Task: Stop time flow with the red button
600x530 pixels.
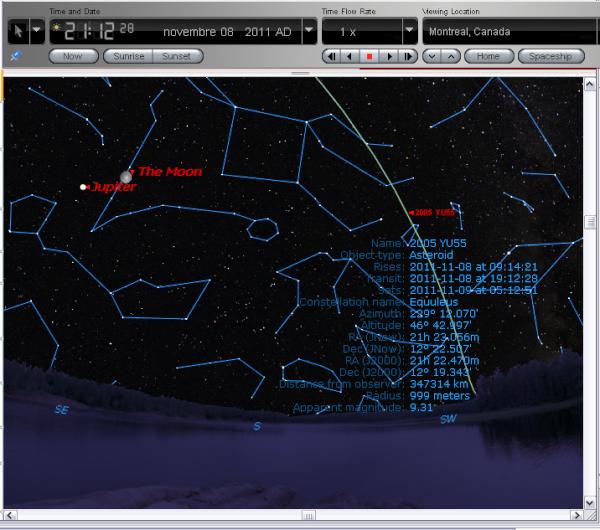Action: tap(369, 57)
